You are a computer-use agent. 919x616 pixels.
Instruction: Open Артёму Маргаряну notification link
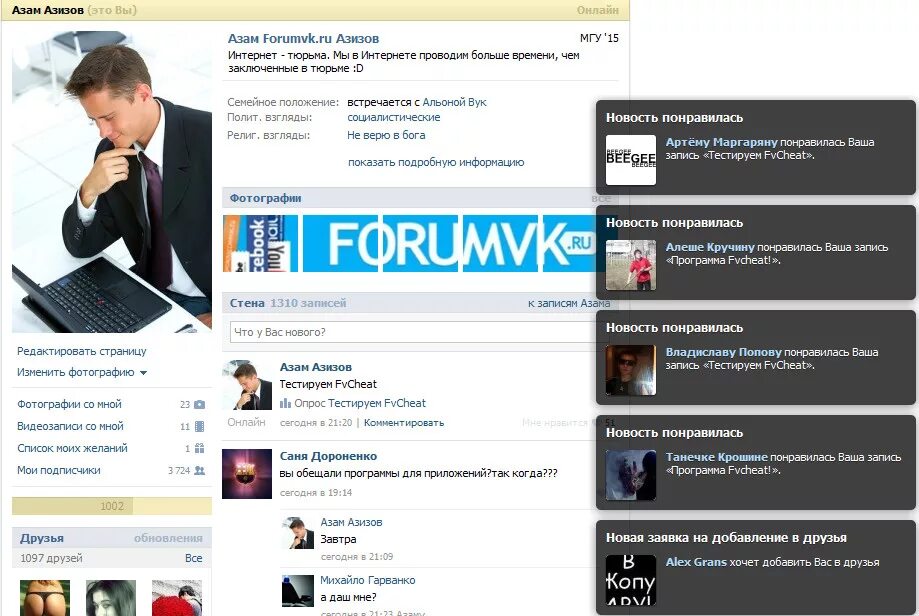click(x=721, y=142)
